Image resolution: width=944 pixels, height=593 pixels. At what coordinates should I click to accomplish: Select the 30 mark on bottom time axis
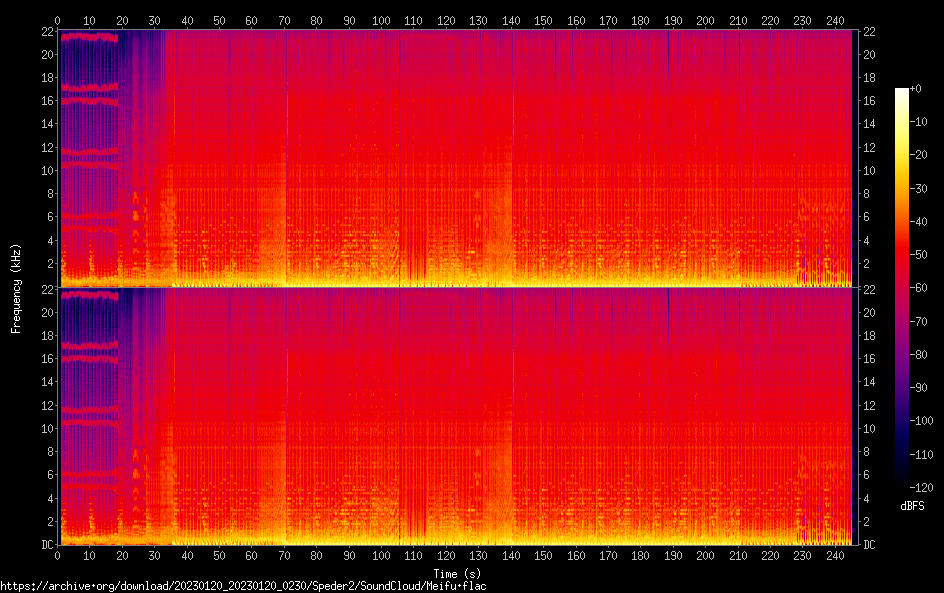point(155,555)
